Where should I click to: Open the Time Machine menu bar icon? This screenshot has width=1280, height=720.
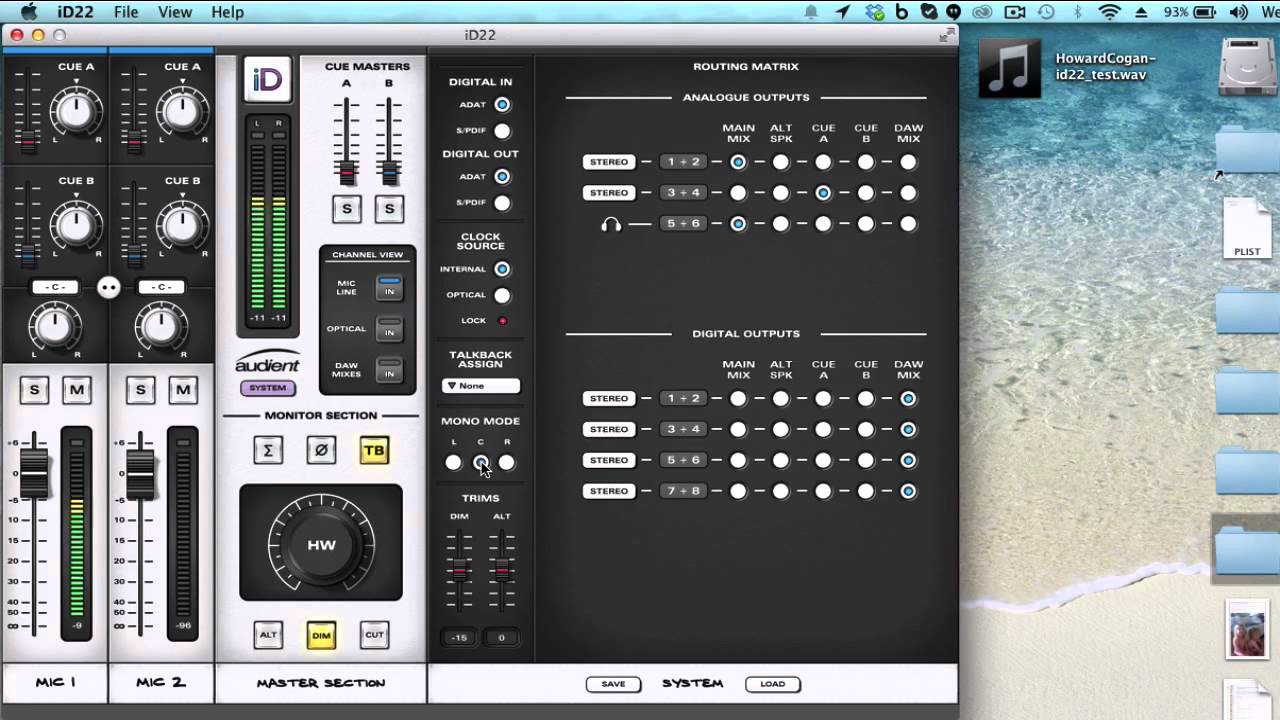[x=1046, y=12]
